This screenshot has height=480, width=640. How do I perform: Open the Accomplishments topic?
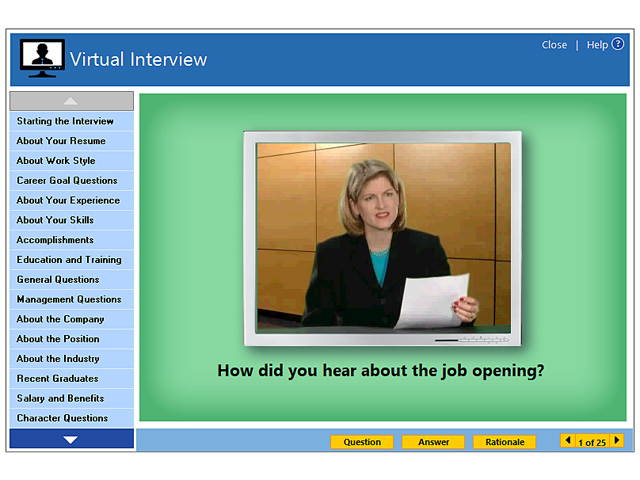coord(55,240)
